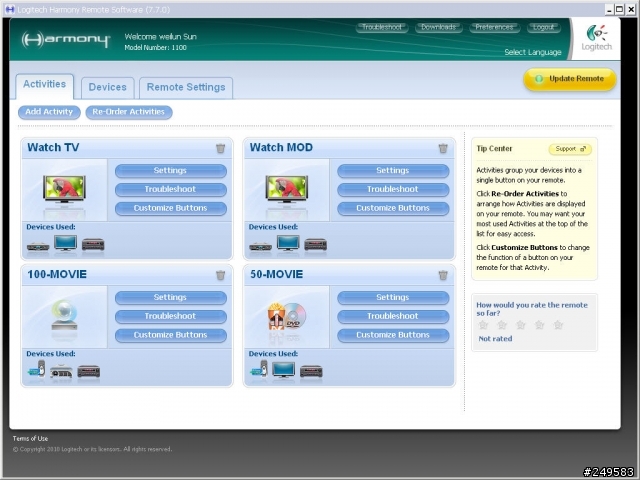Click the Update Remote button

[570, 79]
